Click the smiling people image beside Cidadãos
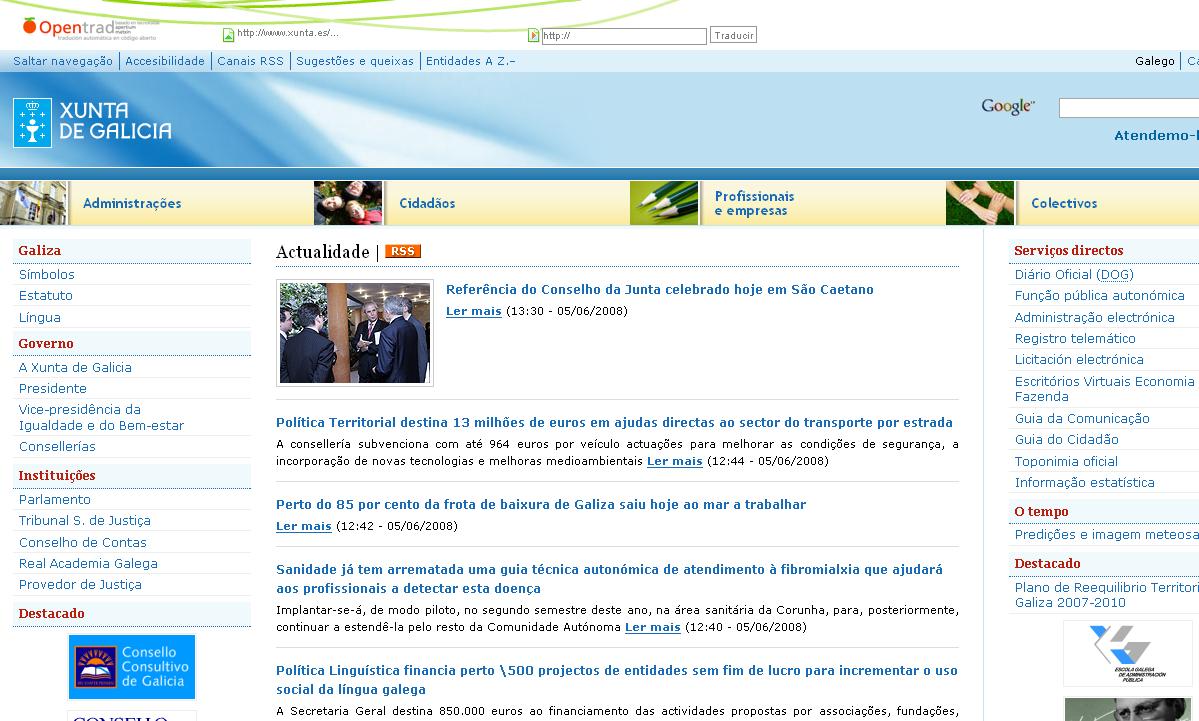The width and height of the screenshot is (1199, 721). 348,203
